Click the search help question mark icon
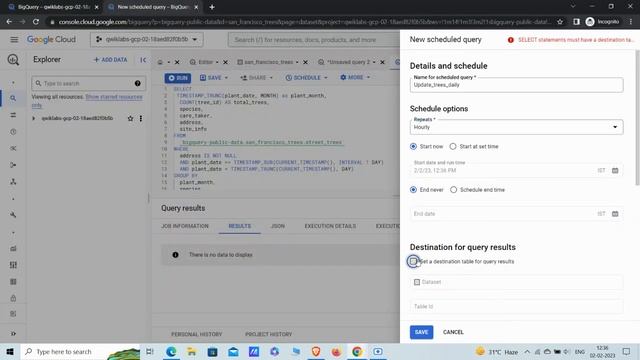Viewport: 640px width, 360px height. click(138, 83)
